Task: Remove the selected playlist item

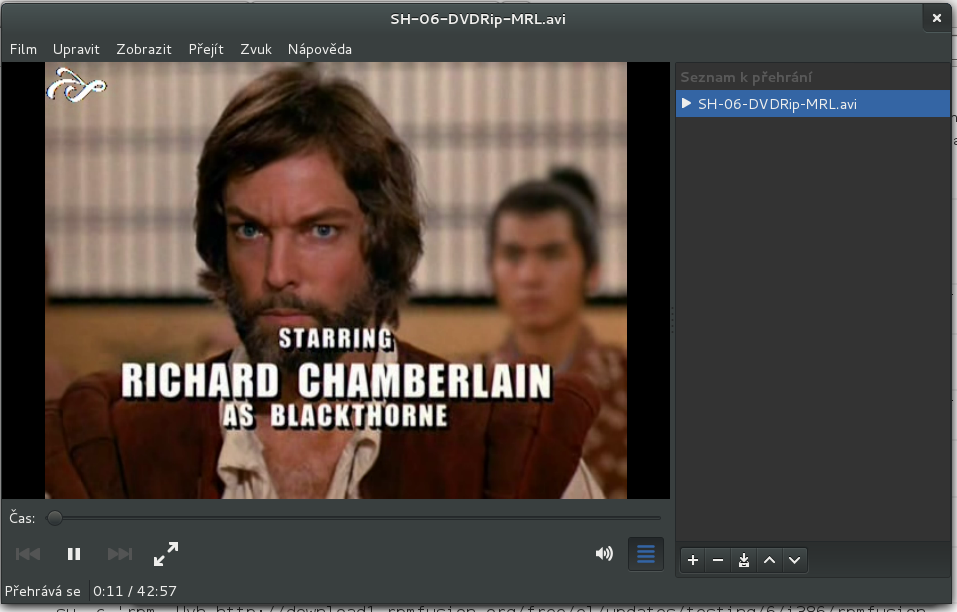Action: tap(718, 560)
